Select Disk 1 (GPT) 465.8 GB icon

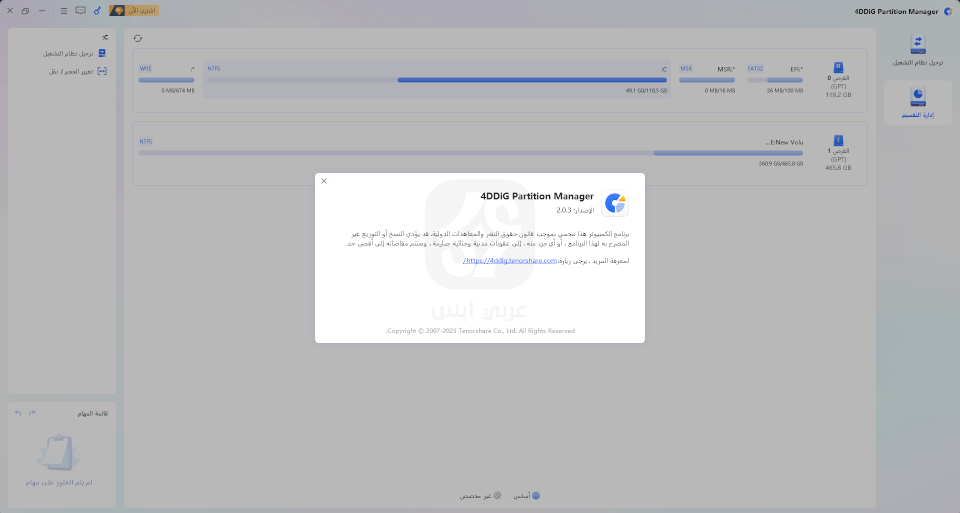[838, 141]
